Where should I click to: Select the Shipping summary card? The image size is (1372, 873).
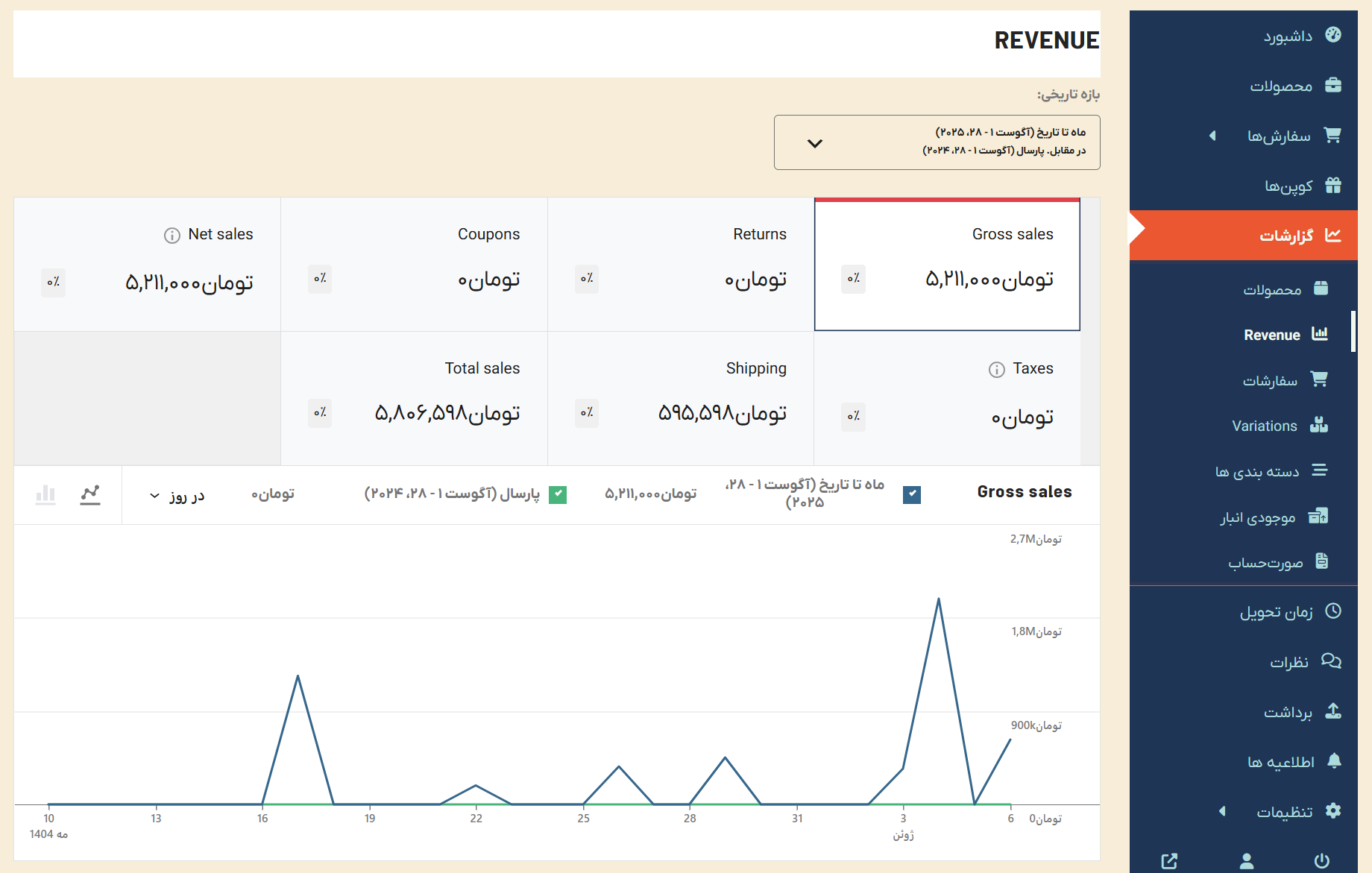[x=681, y=398]
